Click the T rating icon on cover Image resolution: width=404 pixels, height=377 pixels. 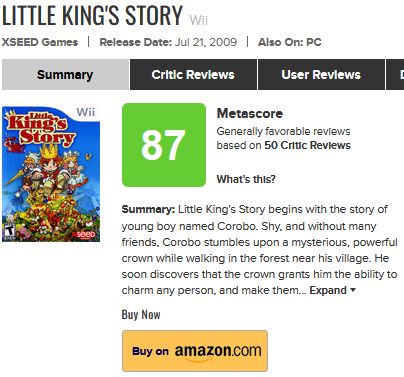pos(9,233)
